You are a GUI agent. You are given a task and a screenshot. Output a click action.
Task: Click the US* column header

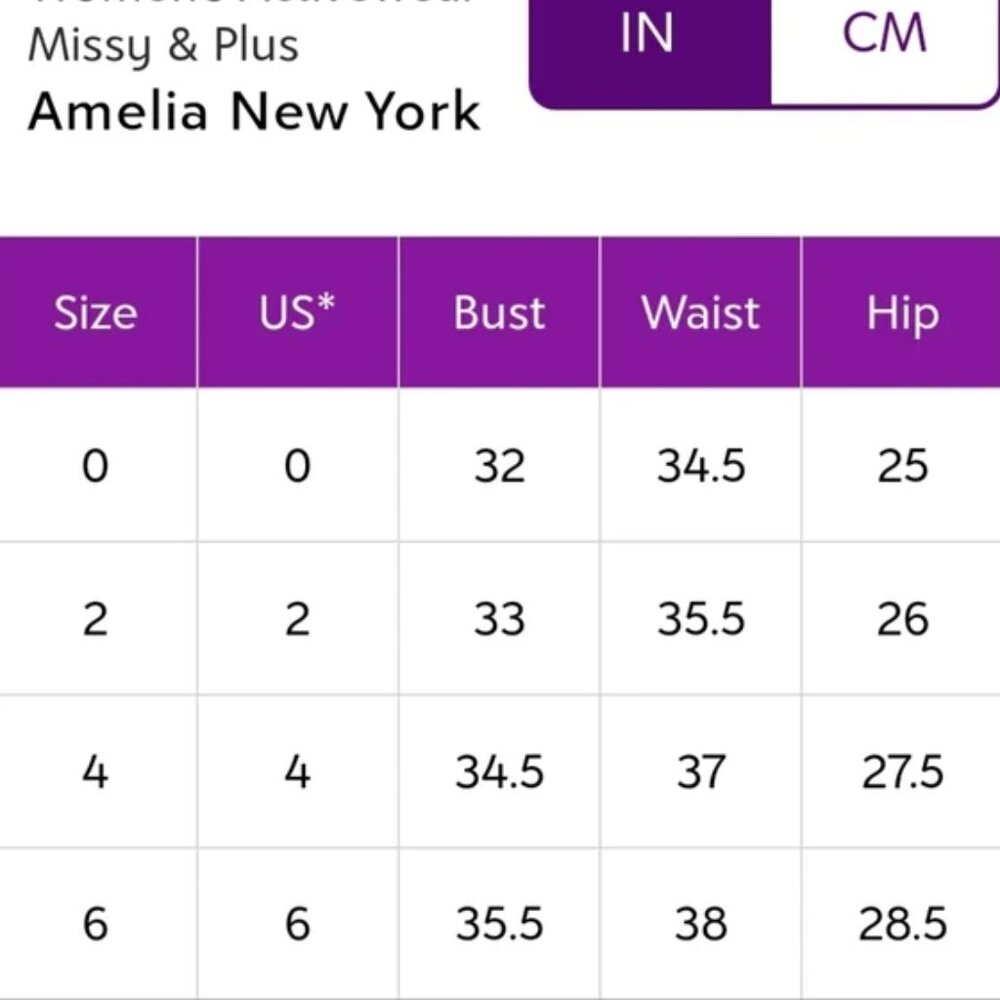tap(297, 313)
